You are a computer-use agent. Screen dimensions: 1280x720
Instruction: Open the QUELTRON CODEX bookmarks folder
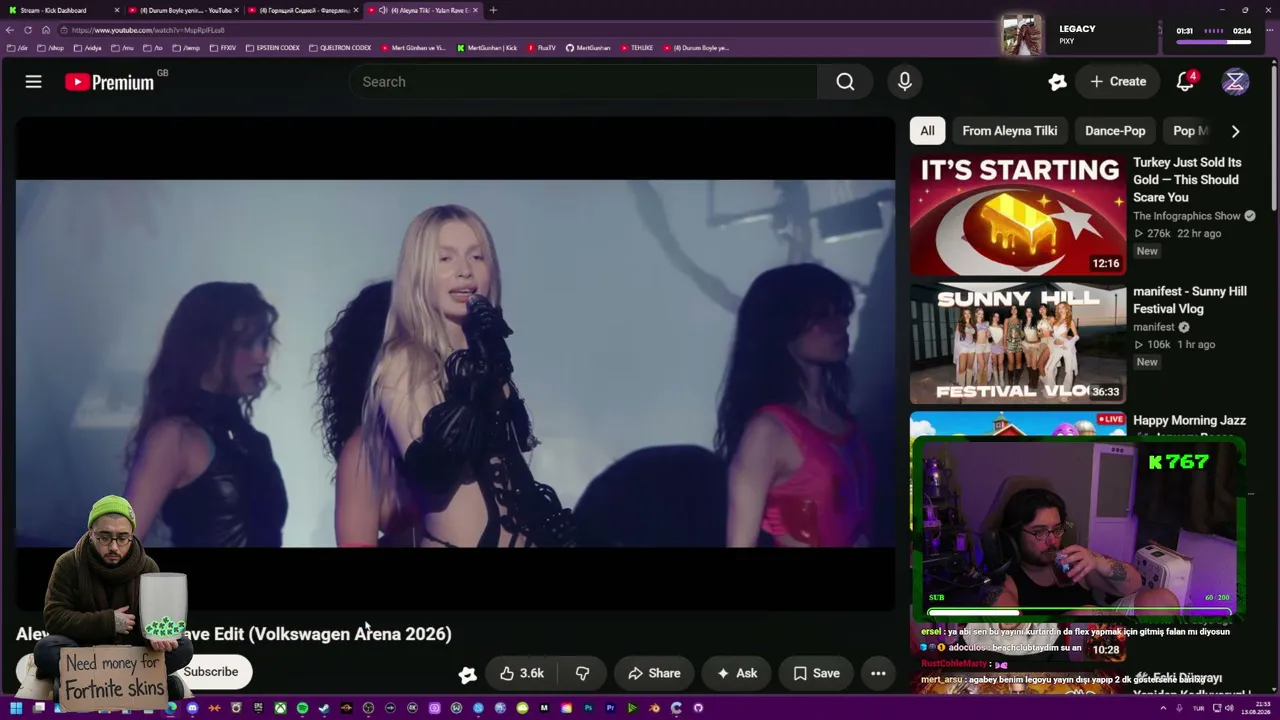[340, 48]
